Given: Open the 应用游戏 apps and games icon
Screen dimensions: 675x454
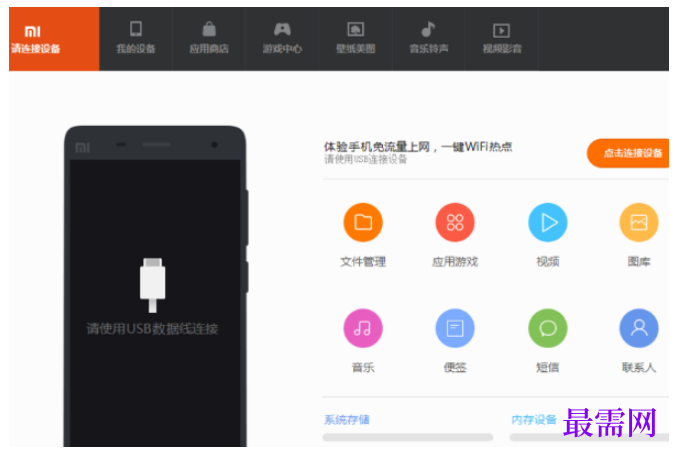Looking at the screenshot, I should pyautogui.click(x=455, y=222).
